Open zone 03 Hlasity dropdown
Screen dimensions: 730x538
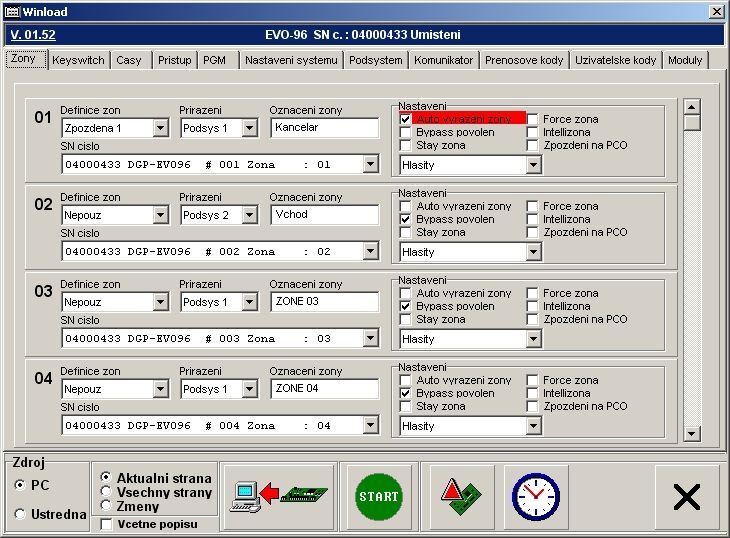tap(533, 339)
